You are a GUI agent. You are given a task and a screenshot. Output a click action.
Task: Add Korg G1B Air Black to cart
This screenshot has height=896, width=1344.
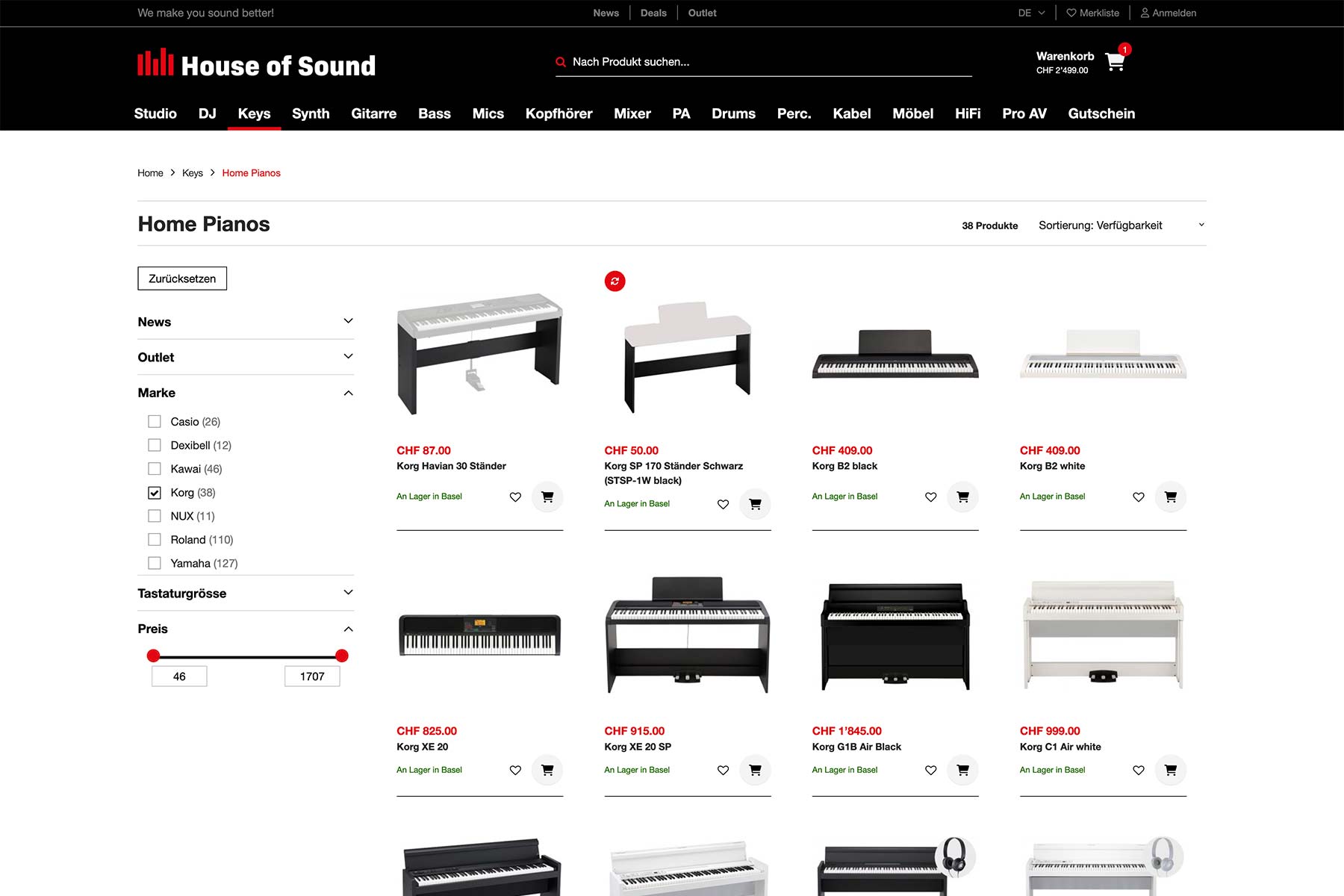pos(962,771)
